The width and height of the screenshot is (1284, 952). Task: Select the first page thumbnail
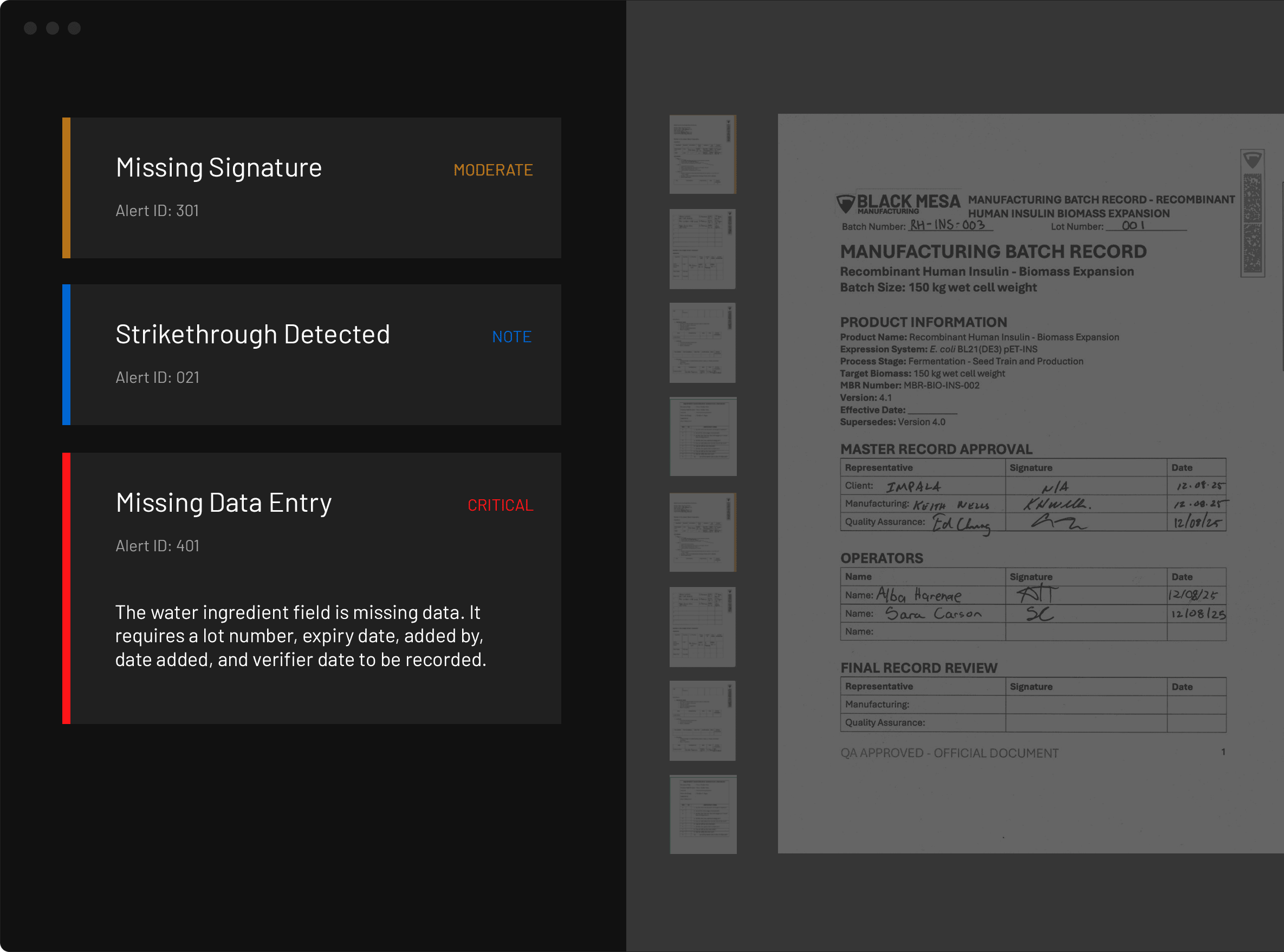[x=702, y=154]
